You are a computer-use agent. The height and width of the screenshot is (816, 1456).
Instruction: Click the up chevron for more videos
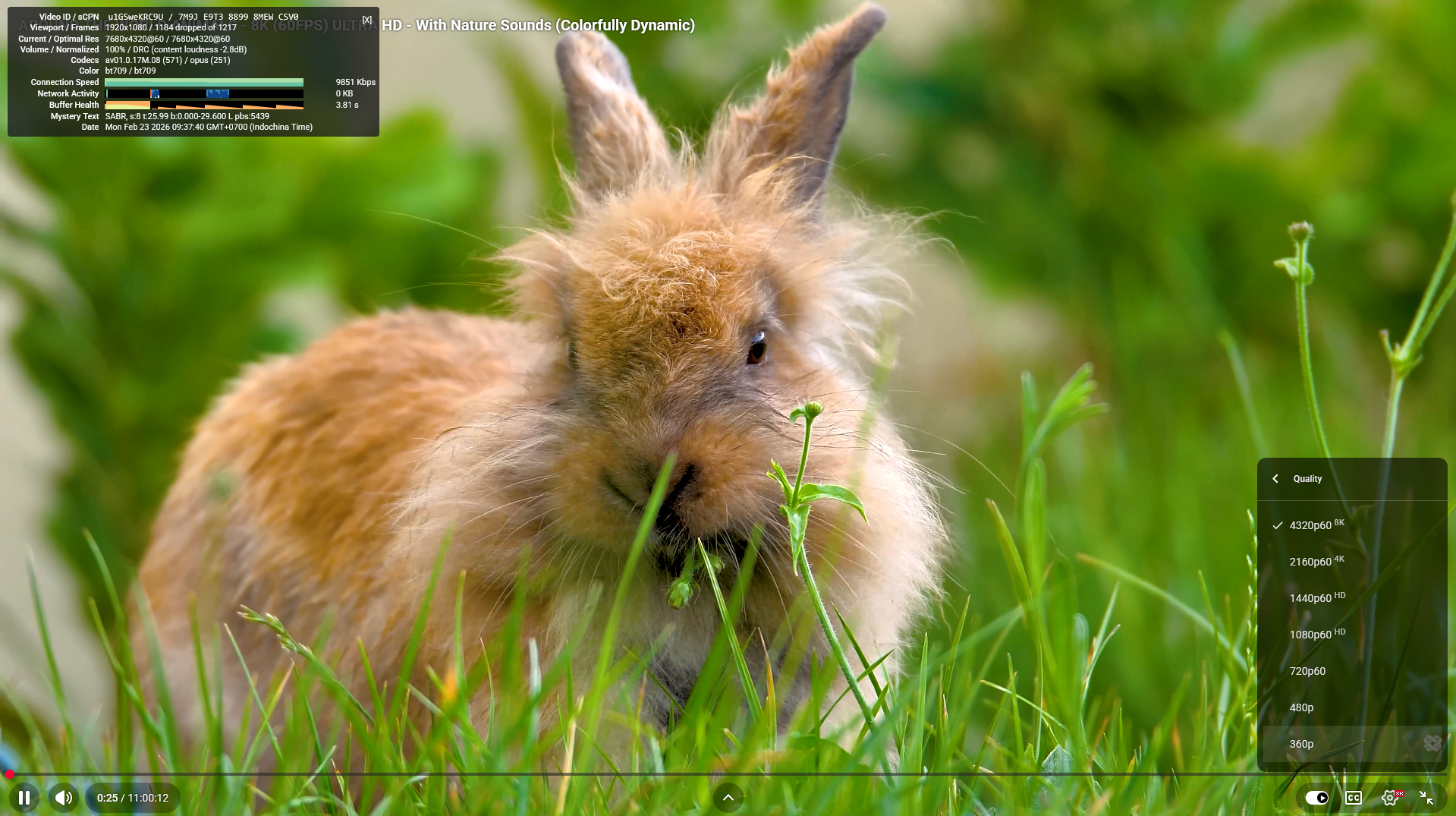click(x=728, y=798)
